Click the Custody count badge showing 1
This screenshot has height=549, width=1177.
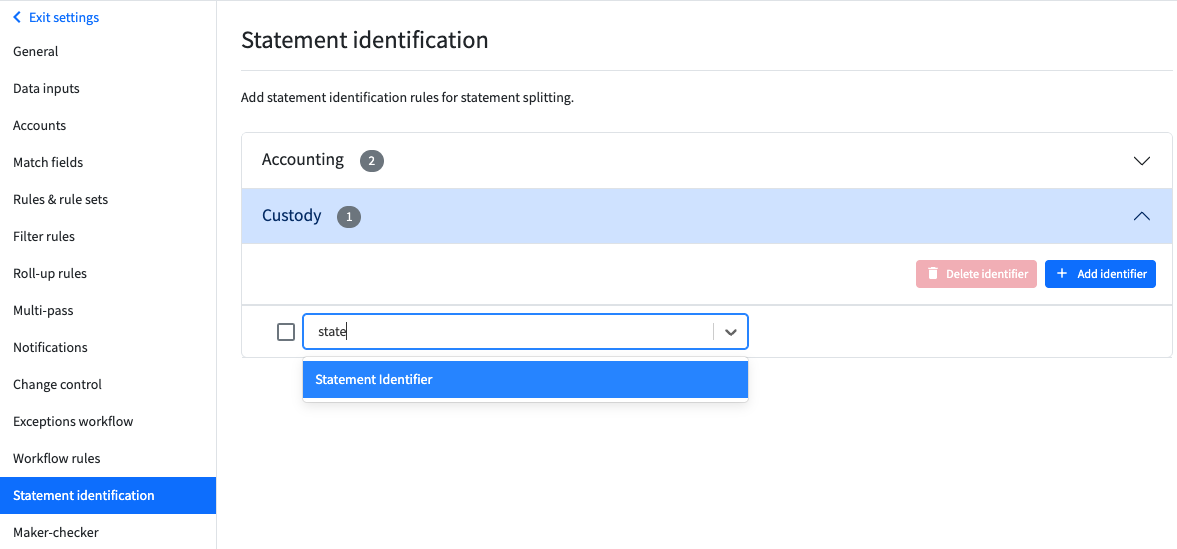349,216
